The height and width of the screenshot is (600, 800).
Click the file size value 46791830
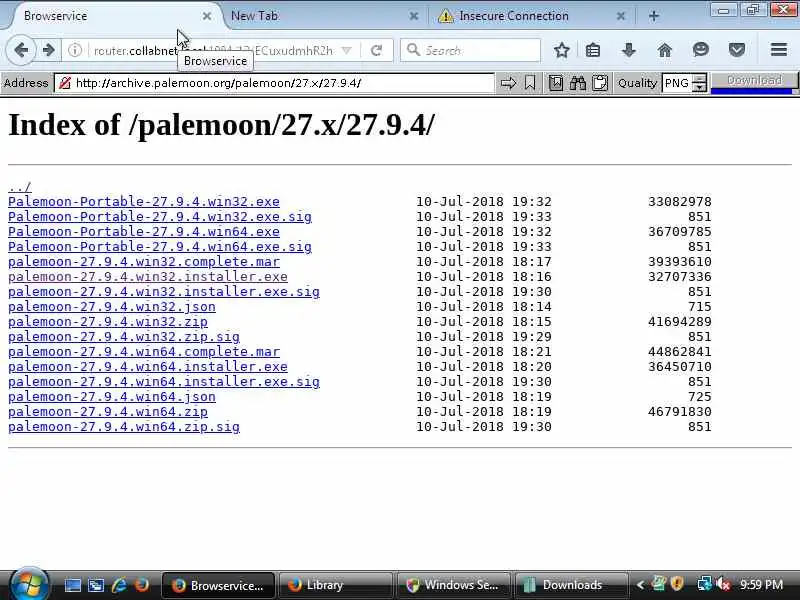(x=680, y=412)
